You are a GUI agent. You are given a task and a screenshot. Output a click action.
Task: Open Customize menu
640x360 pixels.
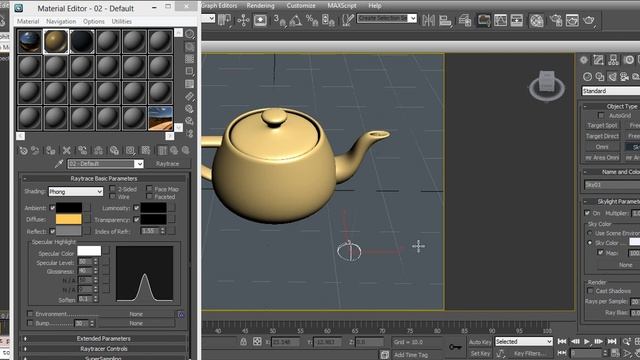tap(301, 6)
